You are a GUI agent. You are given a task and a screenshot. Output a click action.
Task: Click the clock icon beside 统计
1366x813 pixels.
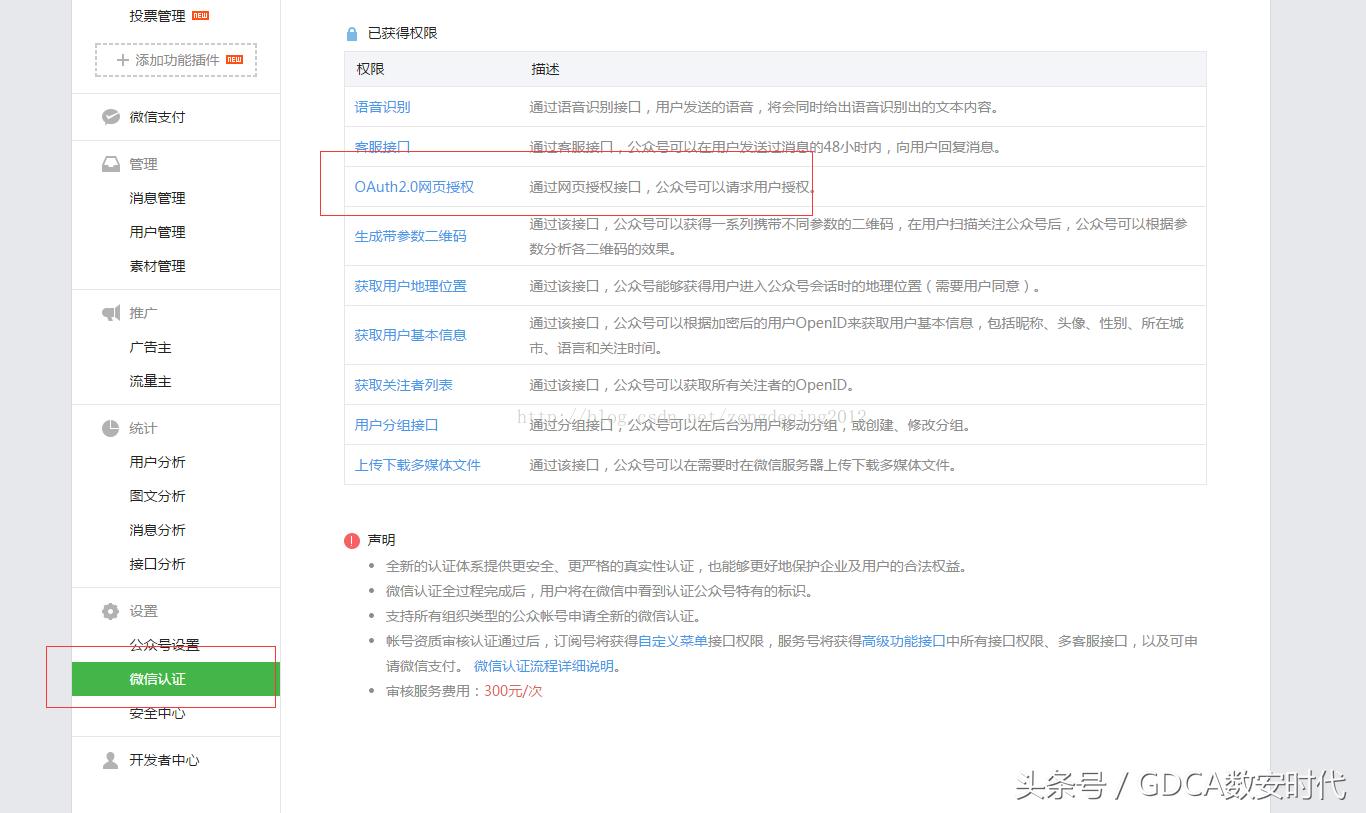111,428
